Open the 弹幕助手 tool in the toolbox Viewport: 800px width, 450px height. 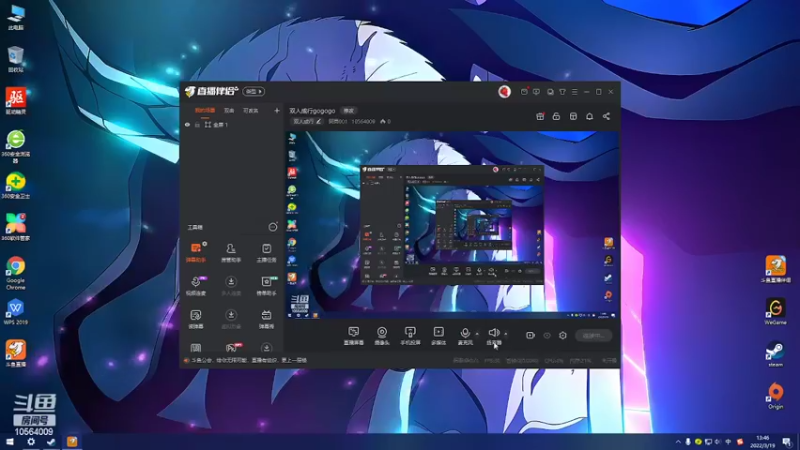tap(196, 253)
